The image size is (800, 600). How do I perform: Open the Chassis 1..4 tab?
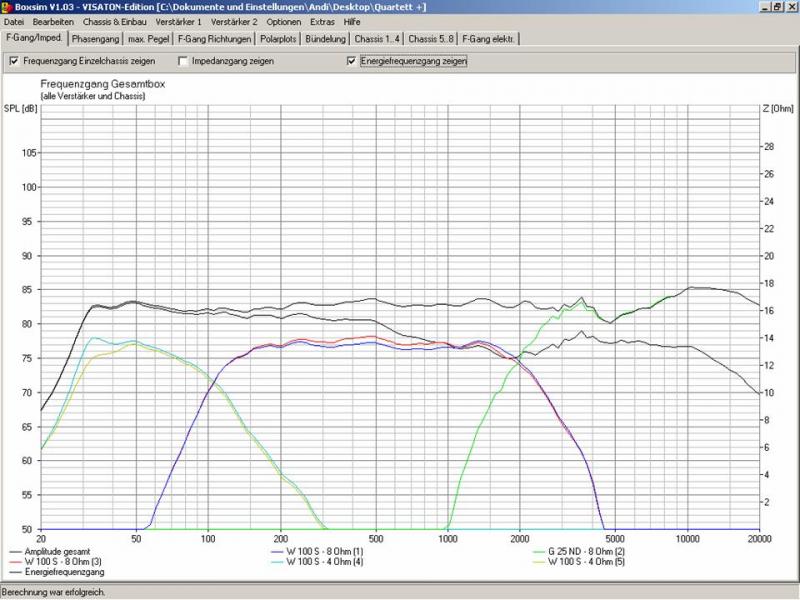[x=377, y=39]
